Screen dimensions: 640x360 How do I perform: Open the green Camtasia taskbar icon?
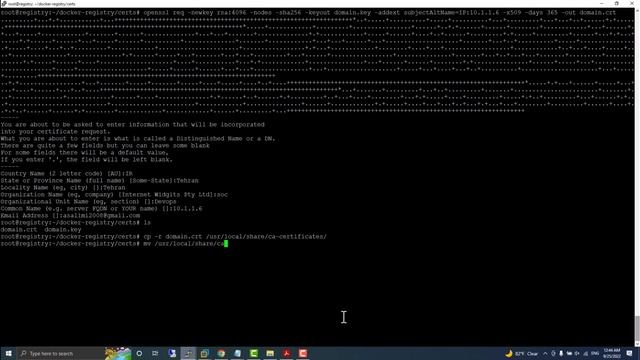click(253, 353)
